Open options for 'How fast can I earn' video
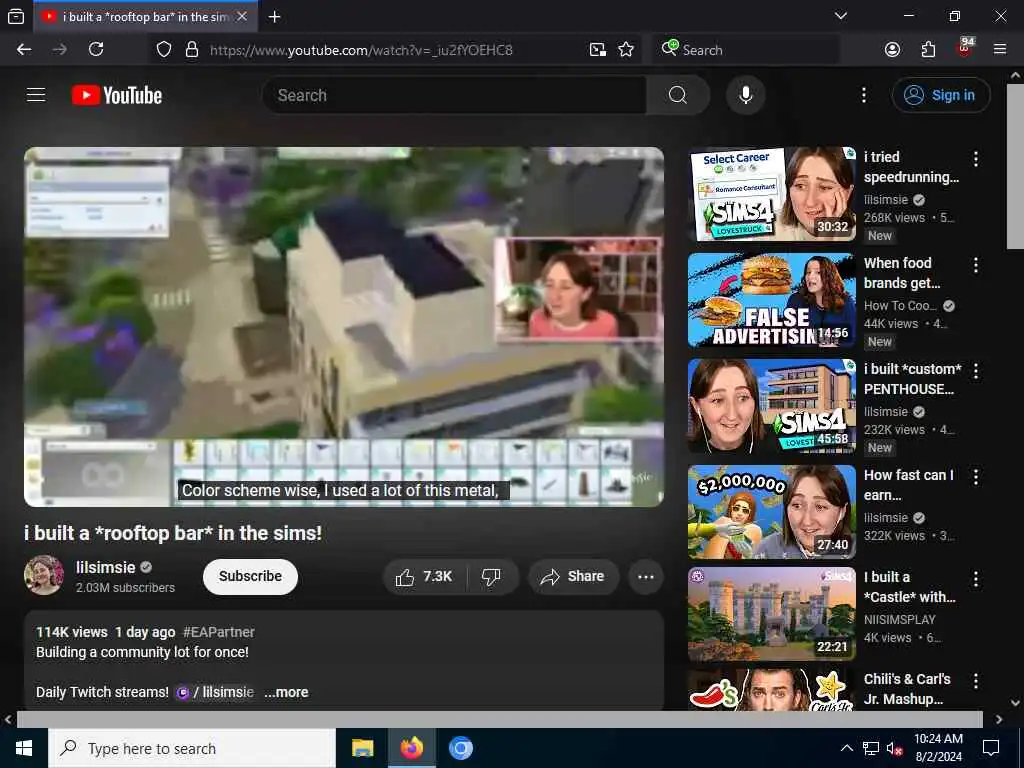 [976, 477]
